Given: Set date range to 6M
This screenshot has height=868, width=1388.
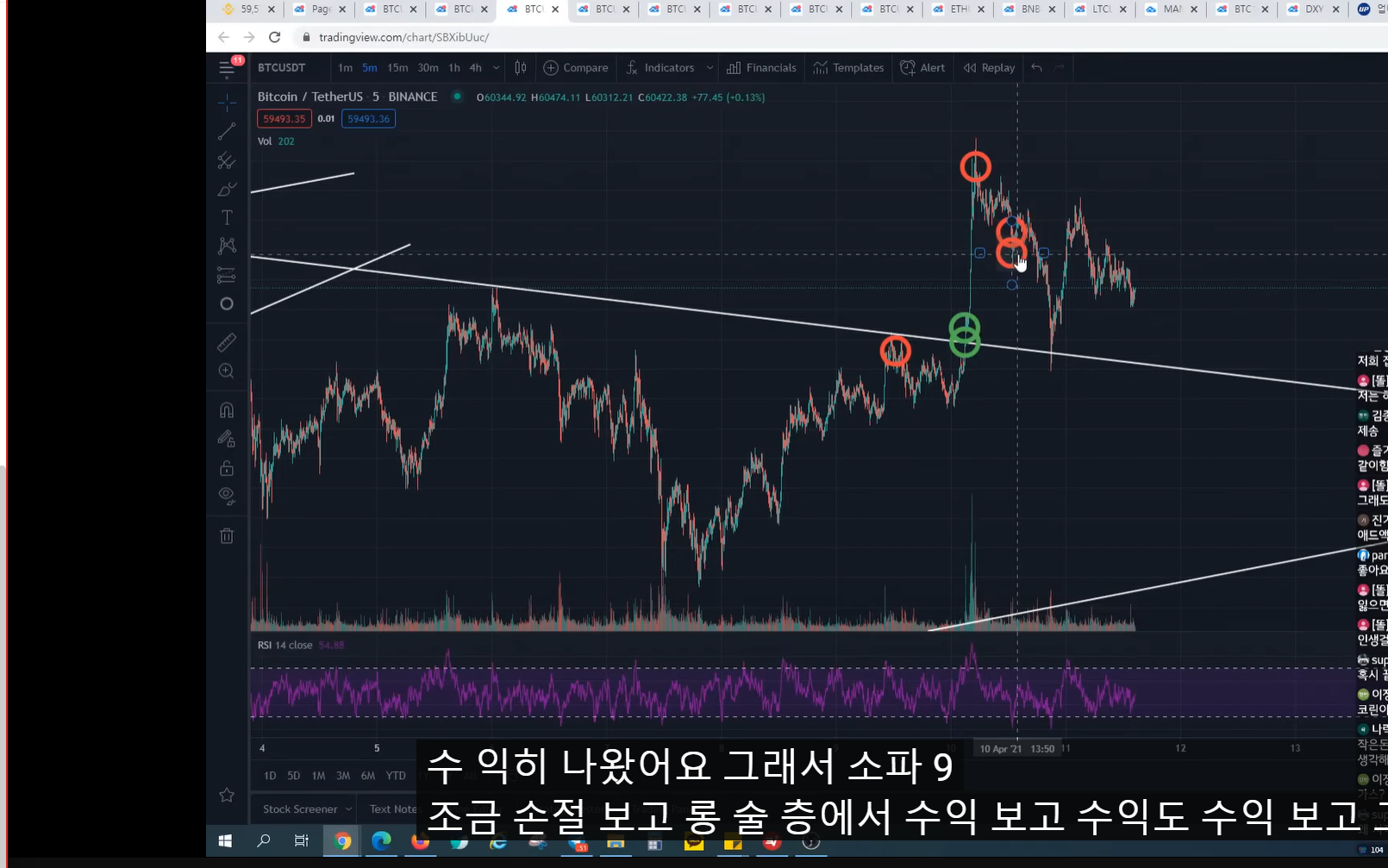Looking at the screenshot, I should (368, 776).
